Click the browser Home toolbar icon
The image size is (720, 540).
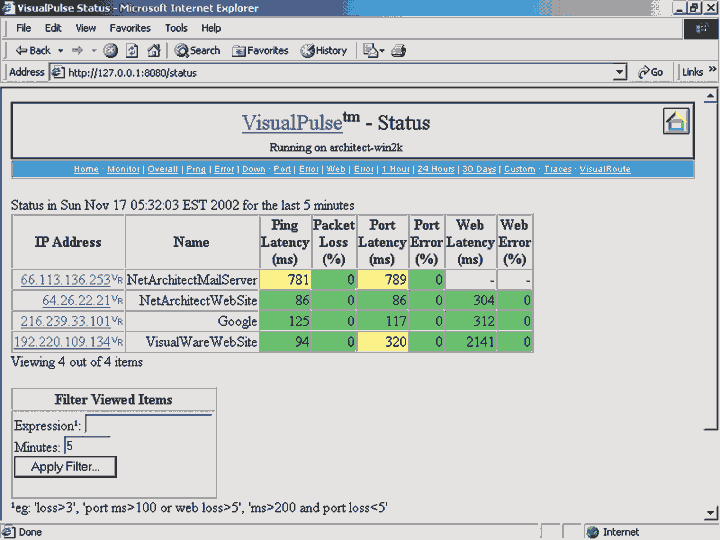point(154,50)
